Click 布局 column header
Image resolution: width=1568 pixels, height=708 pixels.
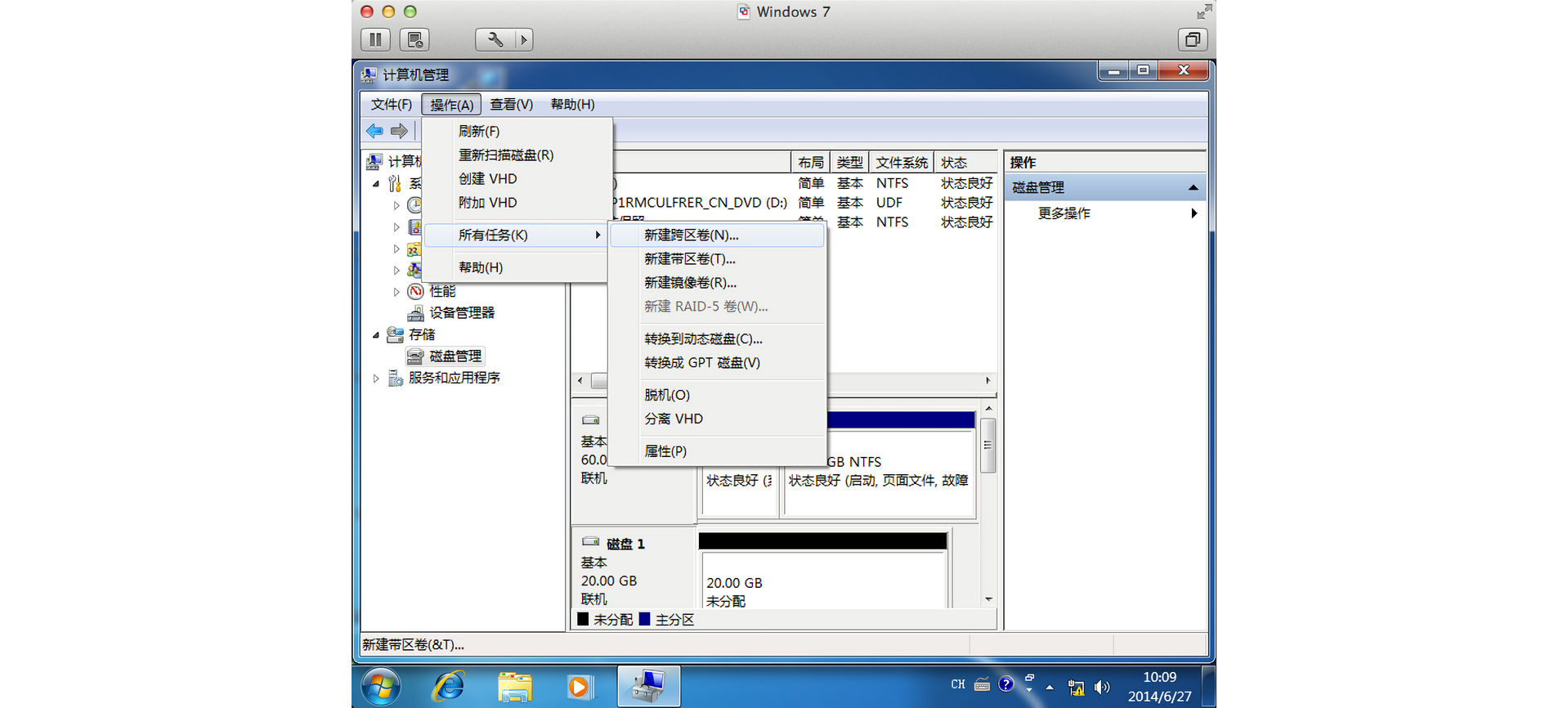point(810,163)
